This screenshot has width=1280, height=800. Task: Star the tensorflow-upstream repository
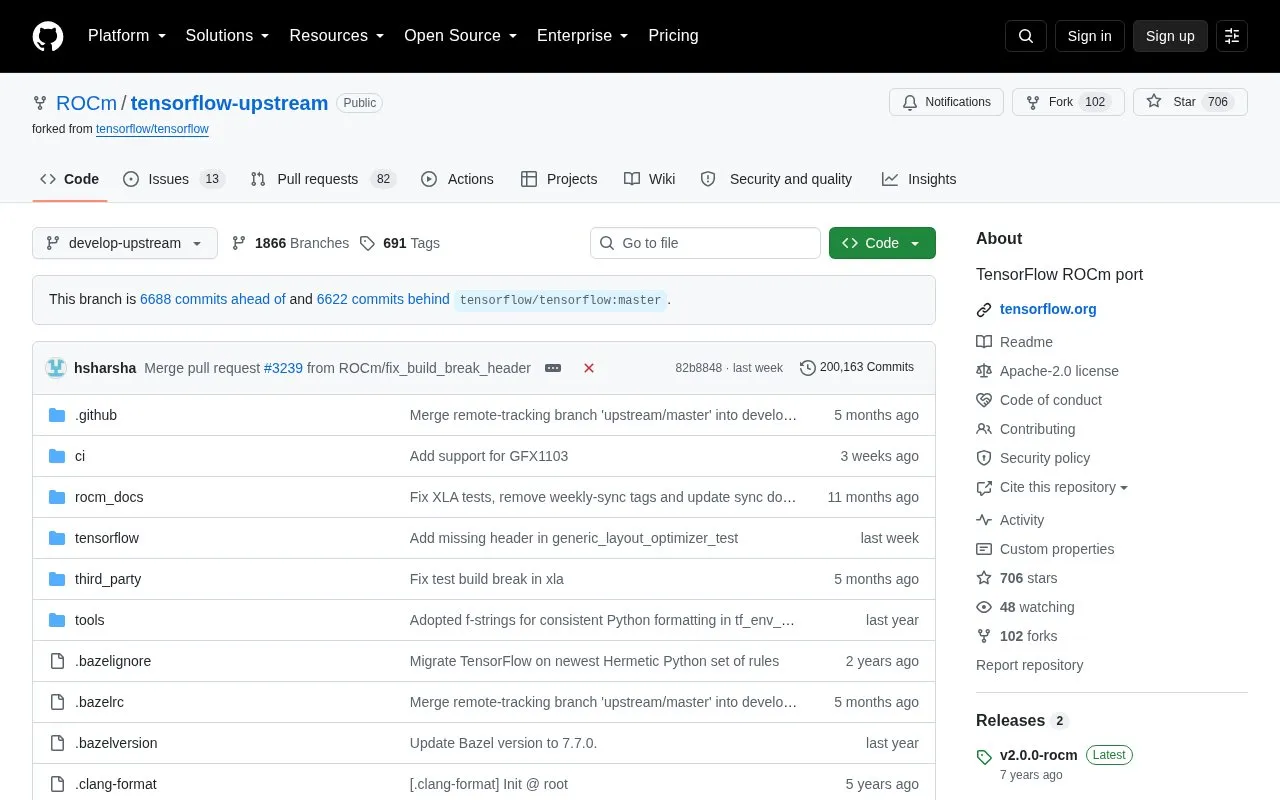(x=1190, y=102)
